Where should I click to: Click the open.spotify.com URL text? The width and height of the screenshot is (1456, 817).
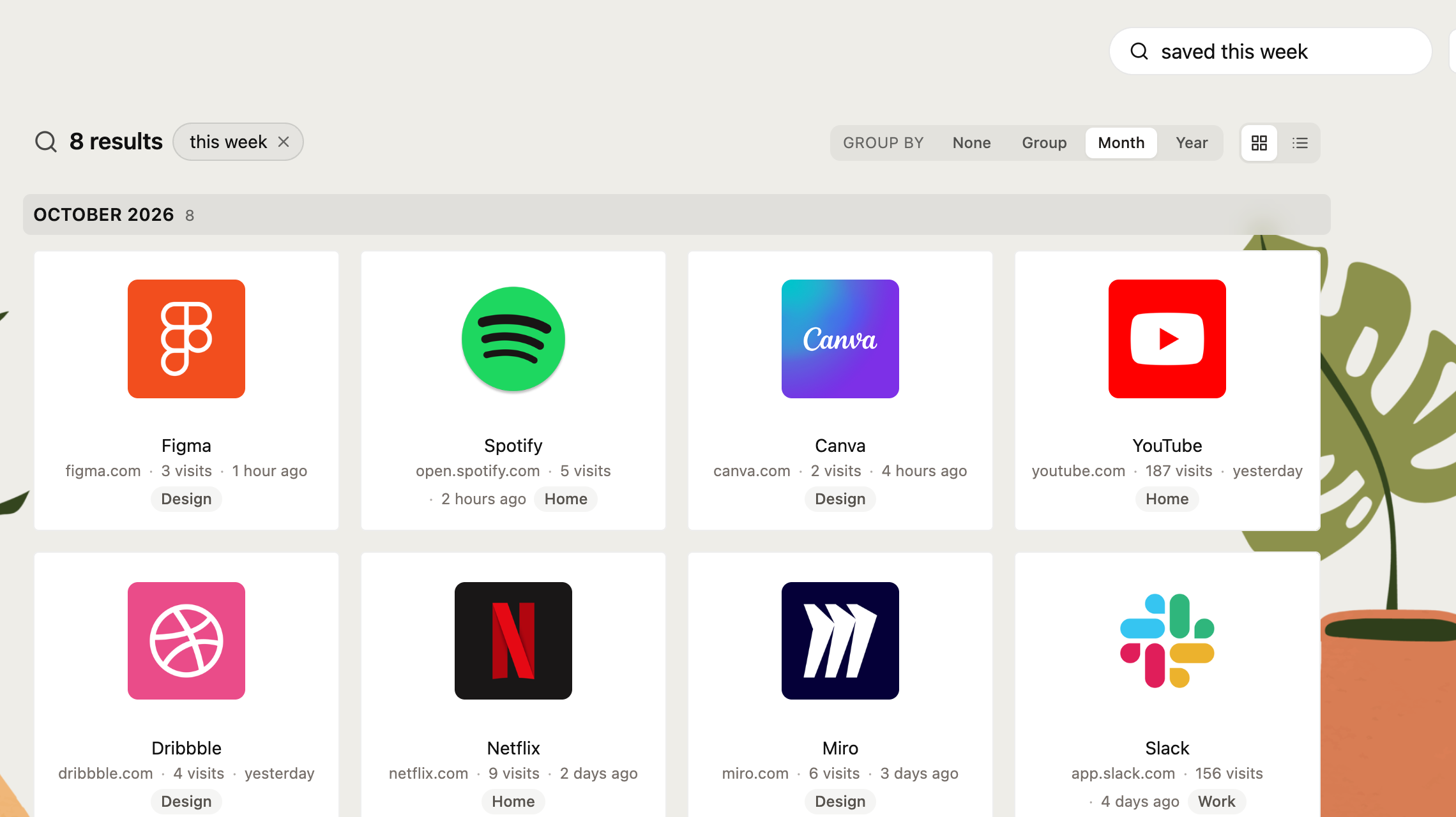pyautogui.click(x=478, y=471)
